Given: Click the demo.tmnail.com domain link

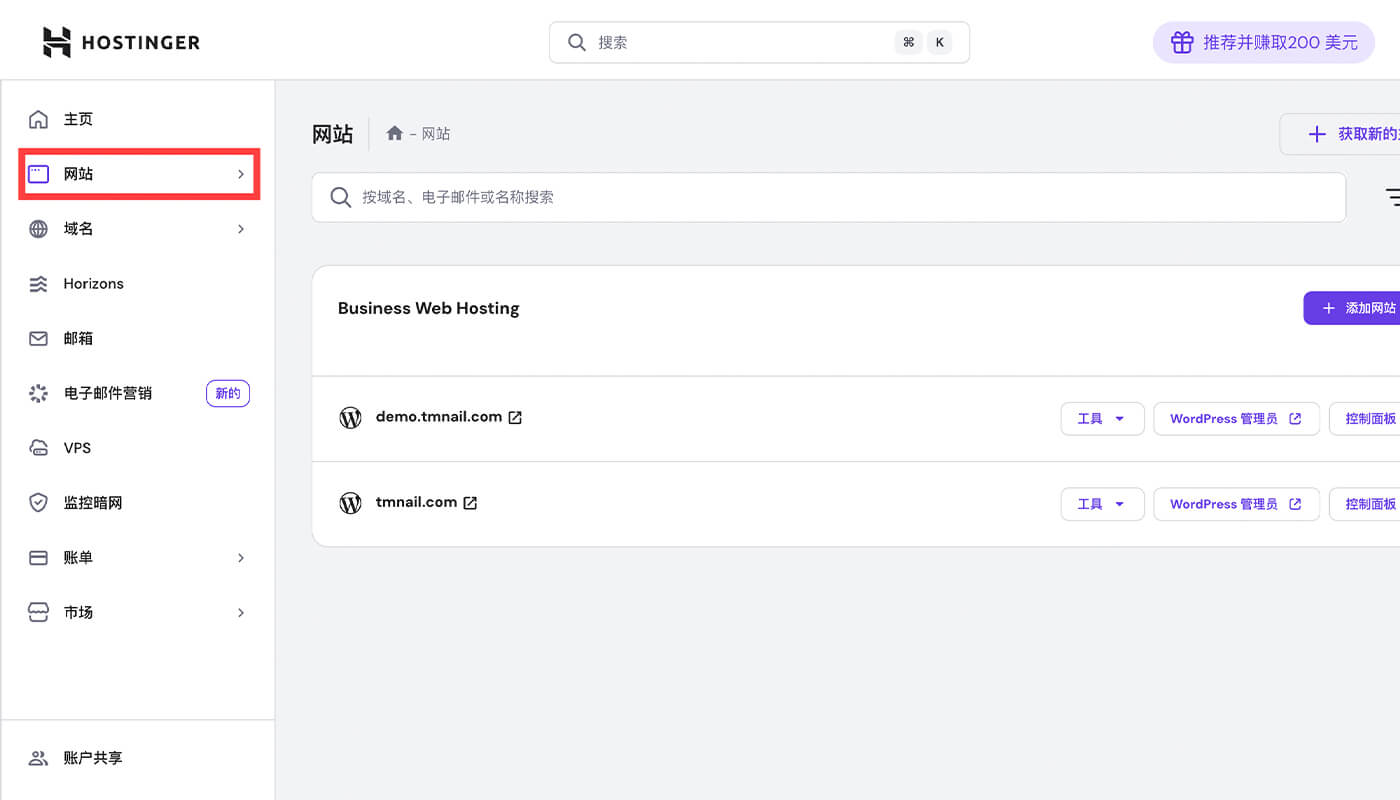Looking at the screenshot, I should click(439, 417).
